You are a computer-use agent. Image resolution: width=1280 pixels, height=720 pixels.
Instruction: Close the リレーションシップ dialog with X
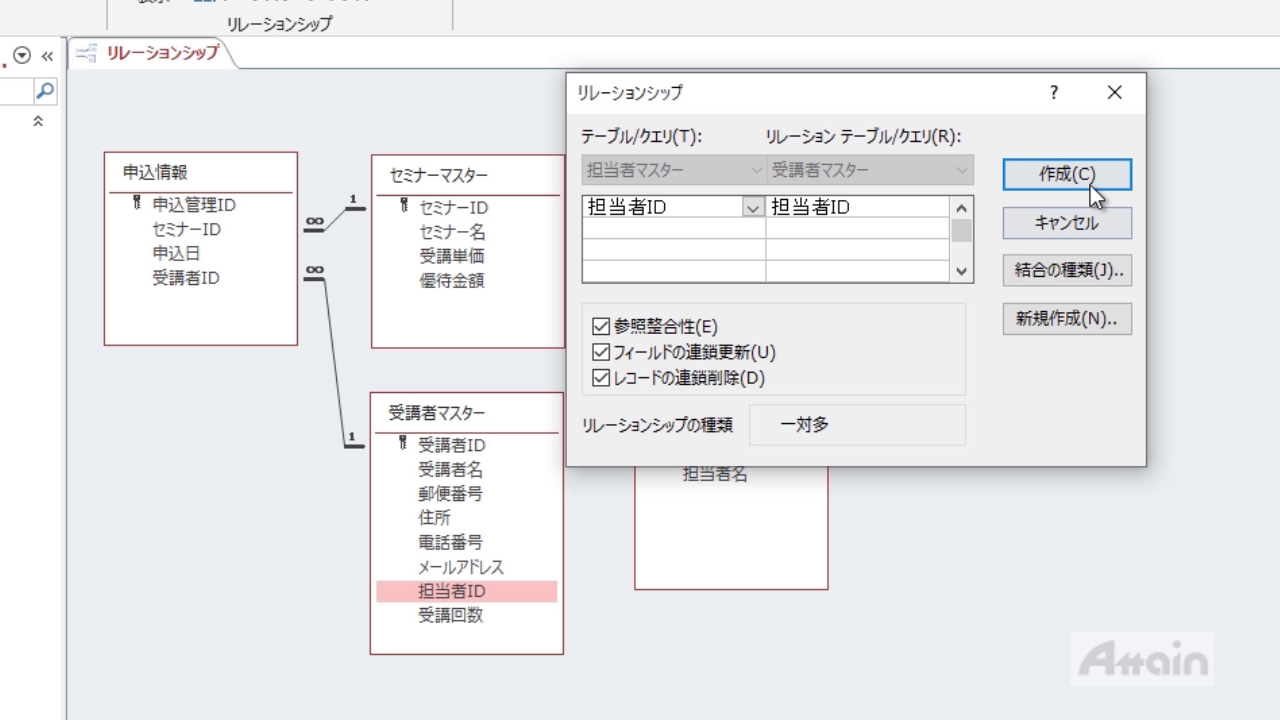point(1115,93)
